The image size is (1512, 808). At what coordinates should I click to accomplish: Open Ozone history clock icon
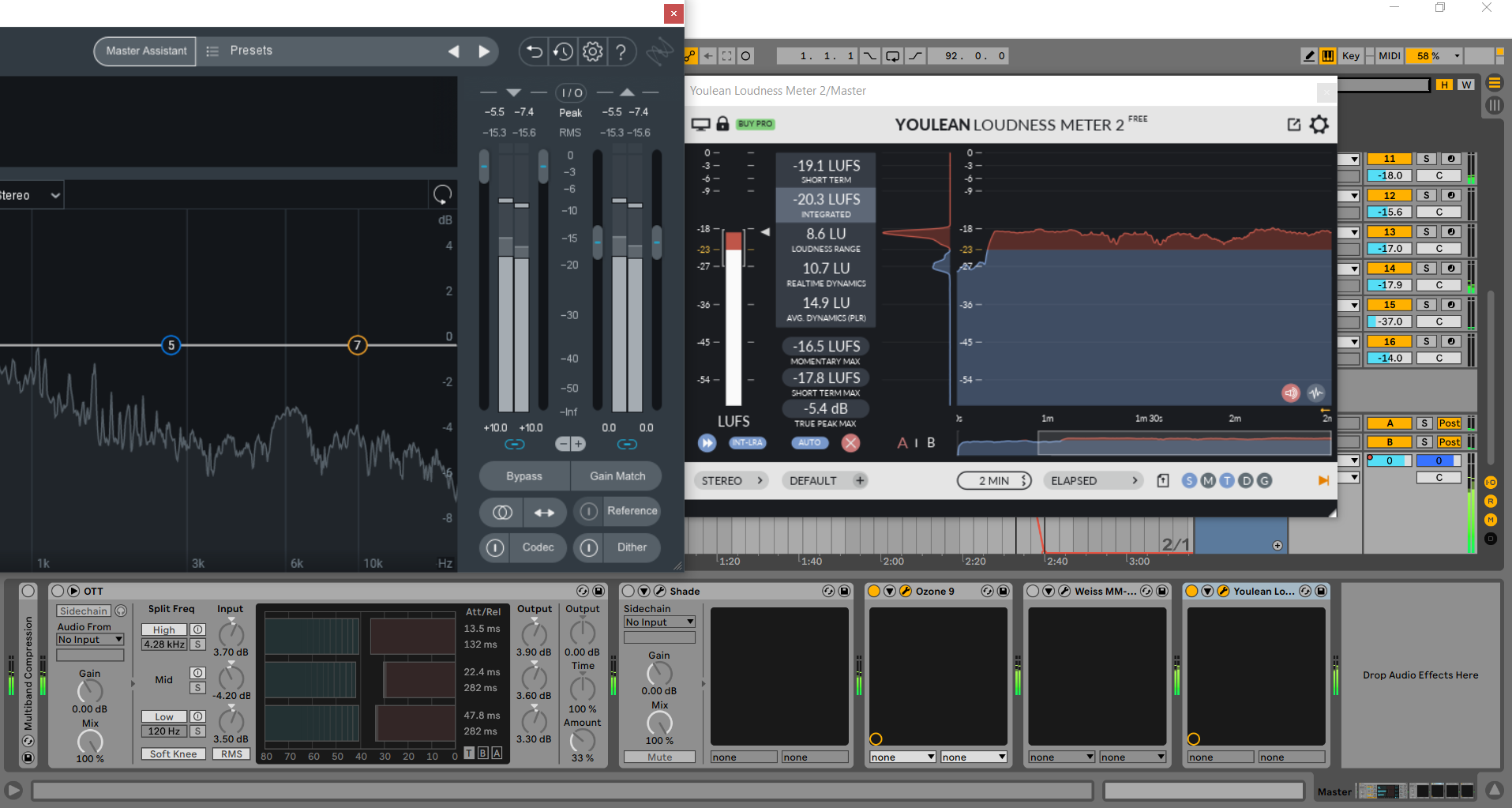pyautogui.click(x=563, y=52)
